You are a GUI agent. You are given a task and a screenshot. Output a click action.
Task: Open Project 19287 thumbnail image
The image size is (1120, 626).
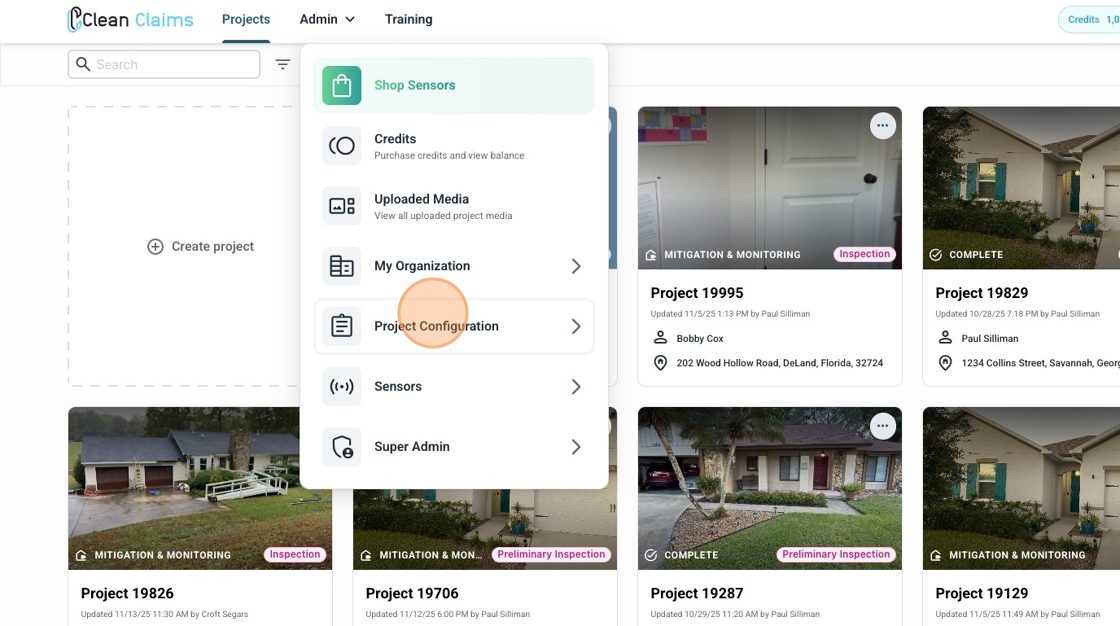pyautogui.click(x=769, y=488)
